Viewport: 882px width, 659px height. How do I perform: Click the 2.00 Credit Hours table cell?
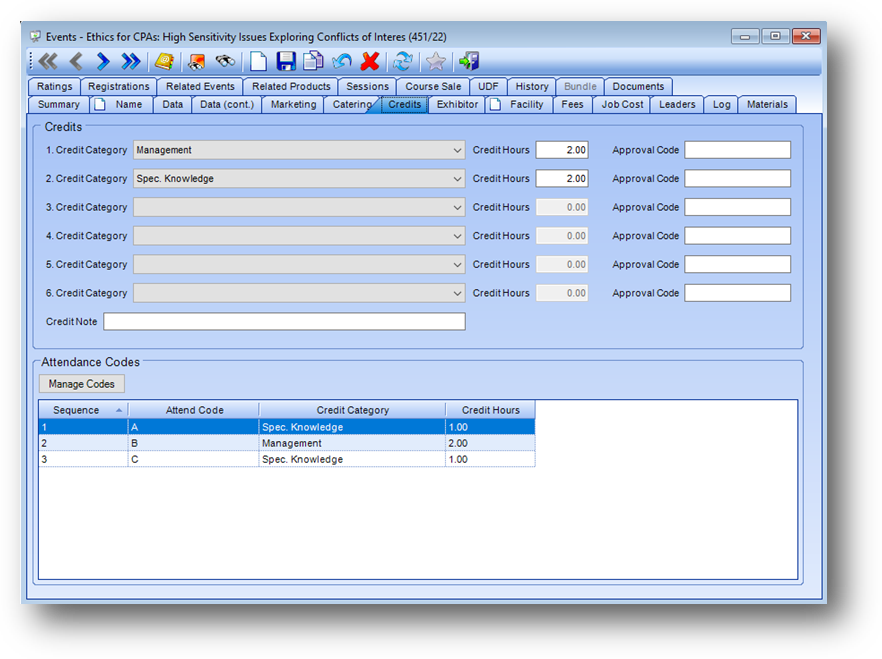[490, 443]
